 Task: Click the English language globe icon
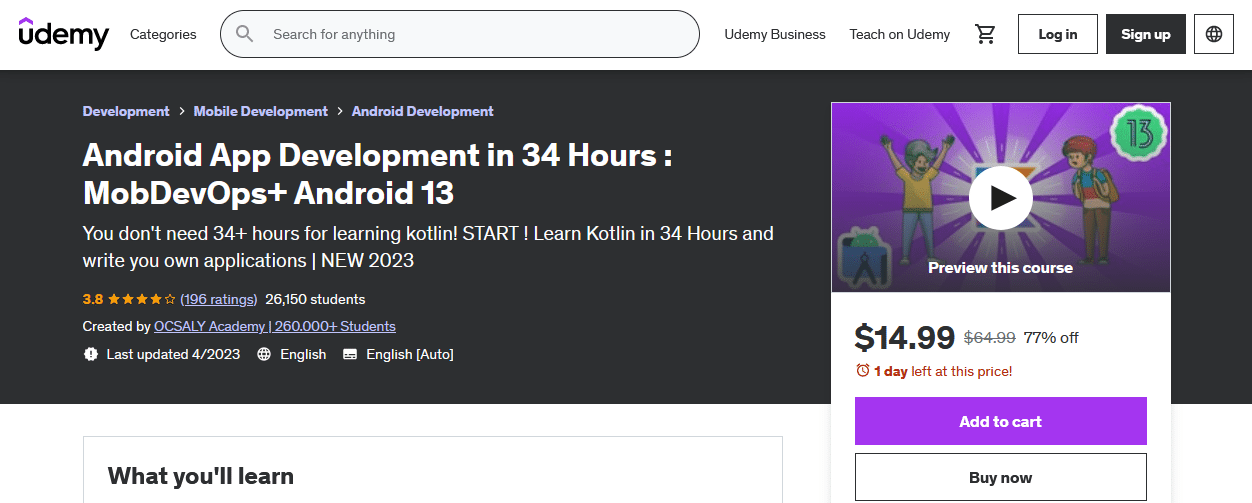[x=264, y=354]
